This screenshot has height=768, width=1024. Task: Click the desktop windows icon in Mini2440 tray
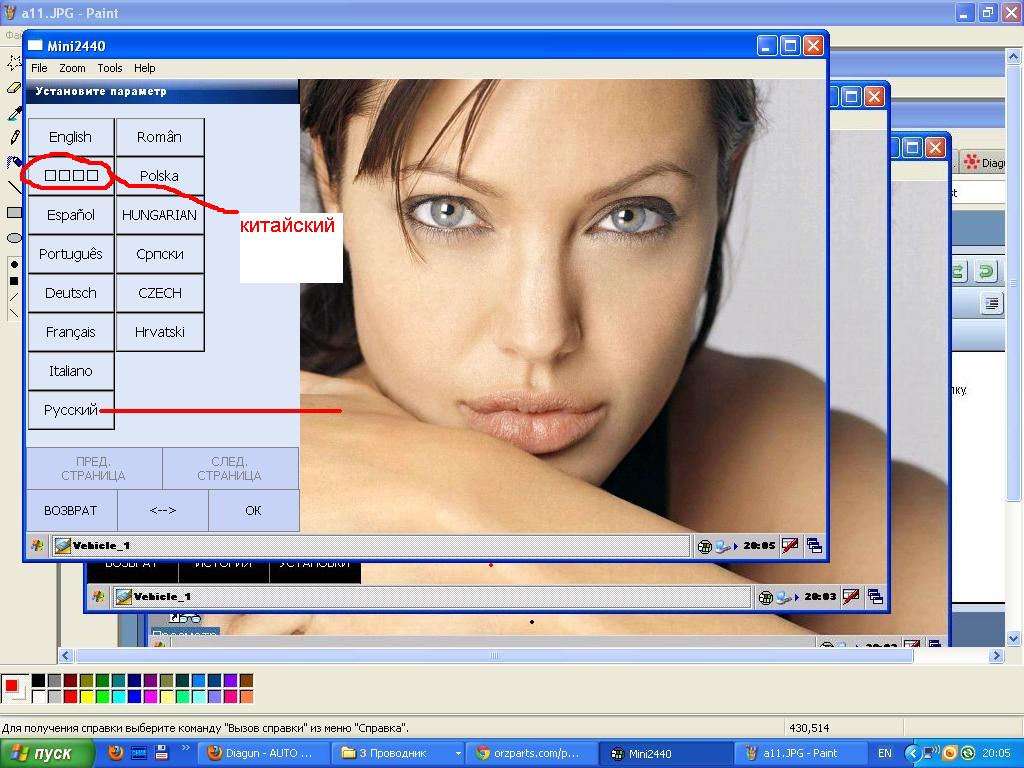click(x=814, y=545)
